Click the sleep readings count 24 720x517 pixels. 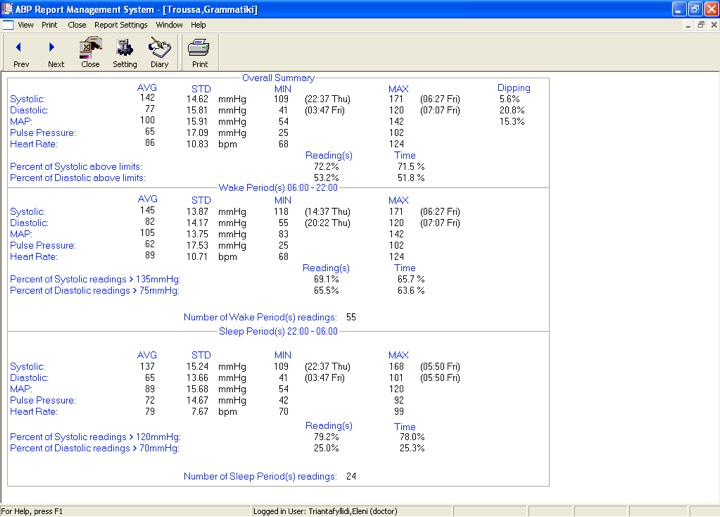[x=351, y=477]
